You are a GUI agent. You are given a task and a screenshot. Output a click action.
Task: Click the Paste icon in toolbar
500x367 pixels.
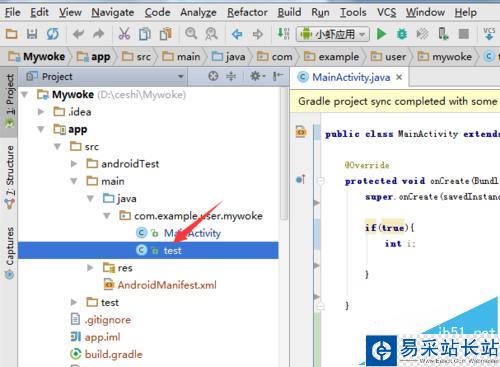pos(166,34)
